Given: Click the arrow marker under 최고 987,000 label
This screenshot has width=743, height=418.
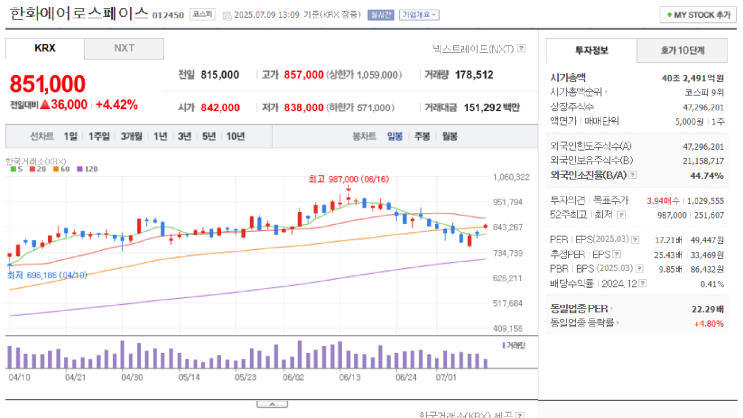Looking at the screenshot, I should [349, 188].
